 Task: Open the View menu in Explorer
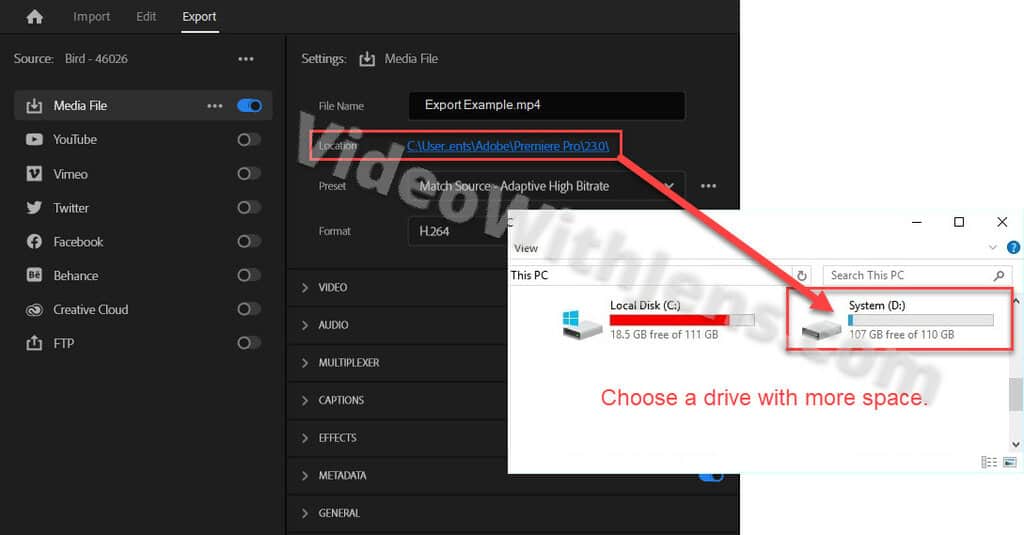coord(526,248)
